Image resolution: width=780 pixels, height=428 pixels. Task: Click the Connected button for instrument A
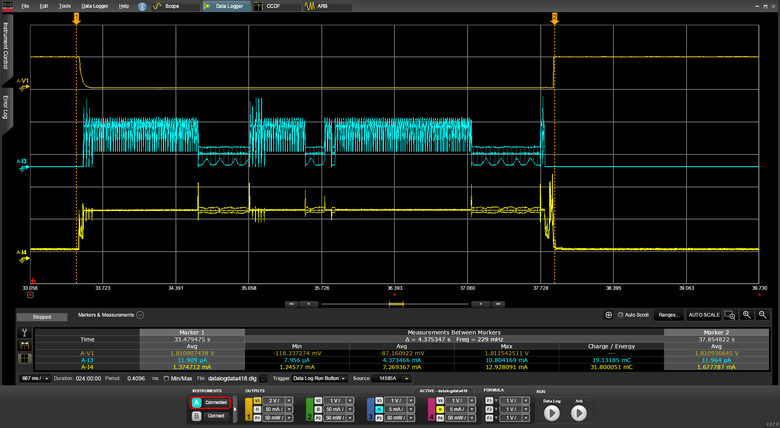tap(216, 403)
